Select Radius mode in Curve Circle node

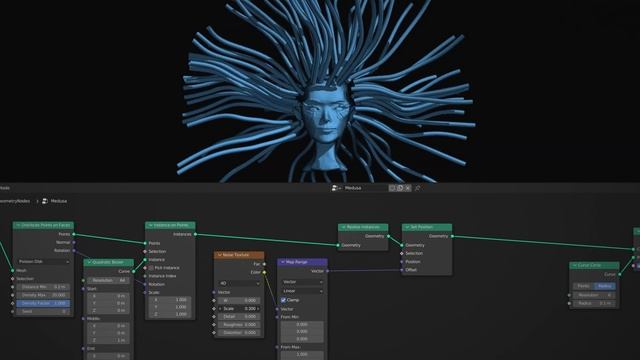coord(604,286)
